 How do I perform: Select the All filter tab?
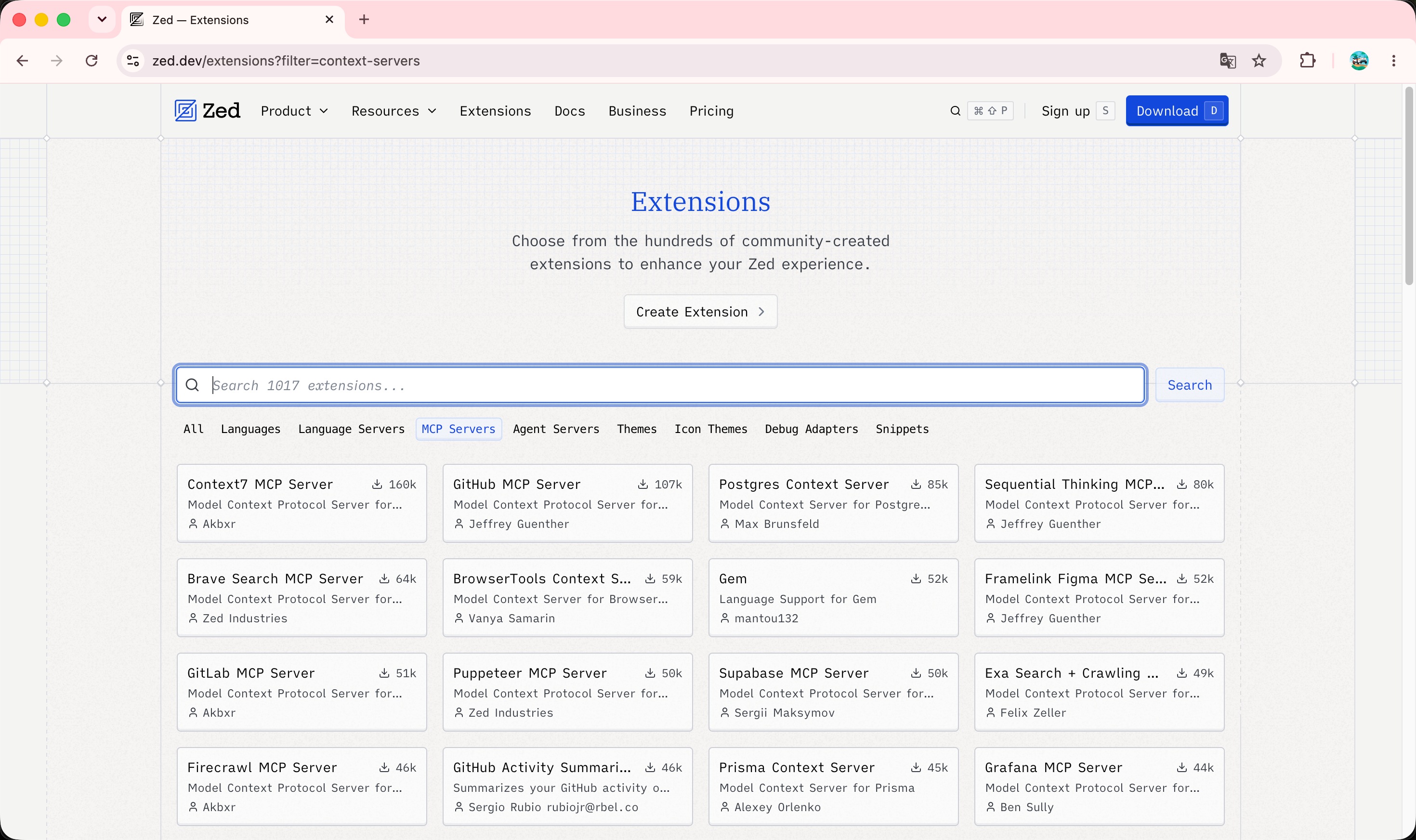click(194, 429)
